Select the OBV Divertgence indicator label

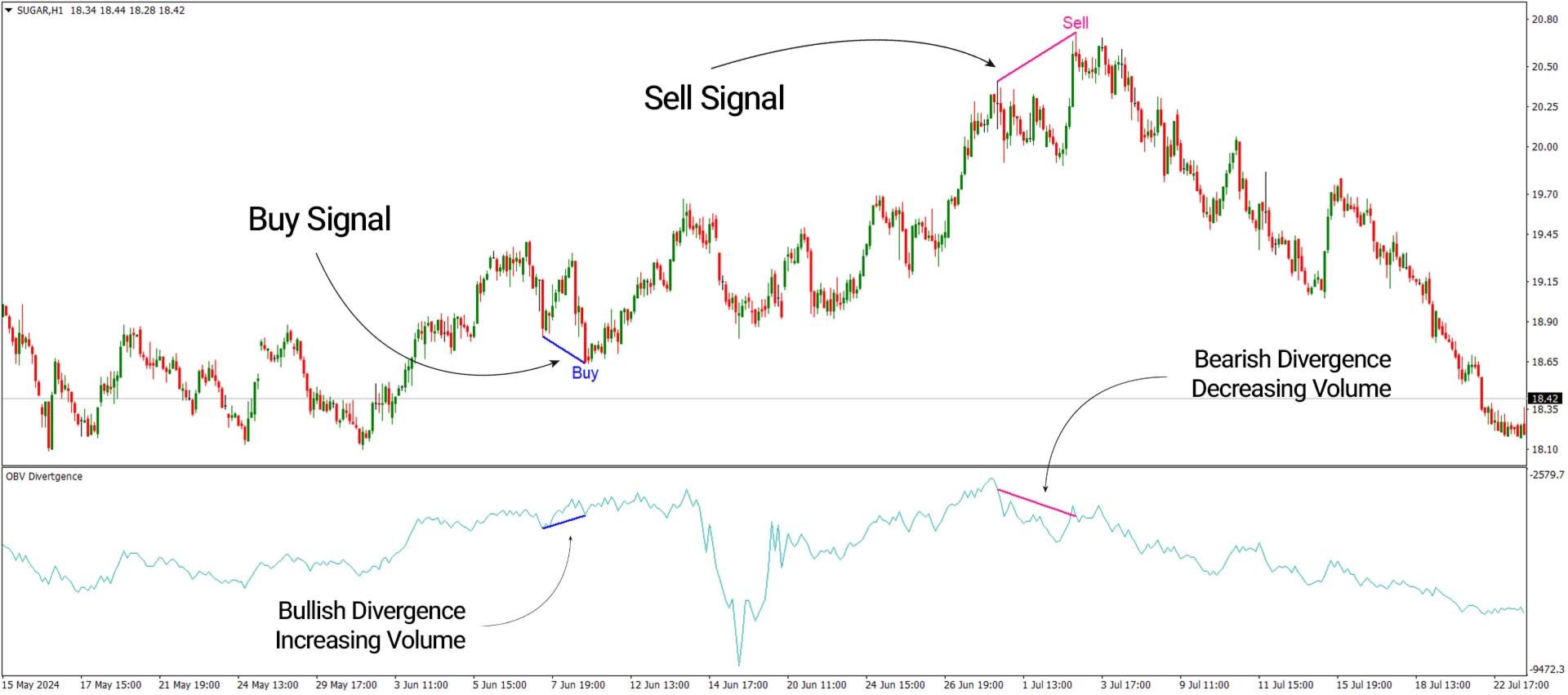click(44, 476)
